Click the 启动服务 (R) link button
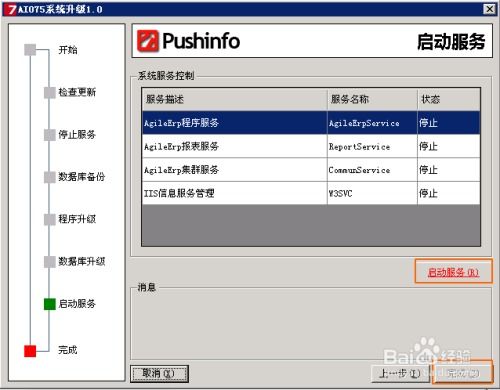 [x=453, y=272]
